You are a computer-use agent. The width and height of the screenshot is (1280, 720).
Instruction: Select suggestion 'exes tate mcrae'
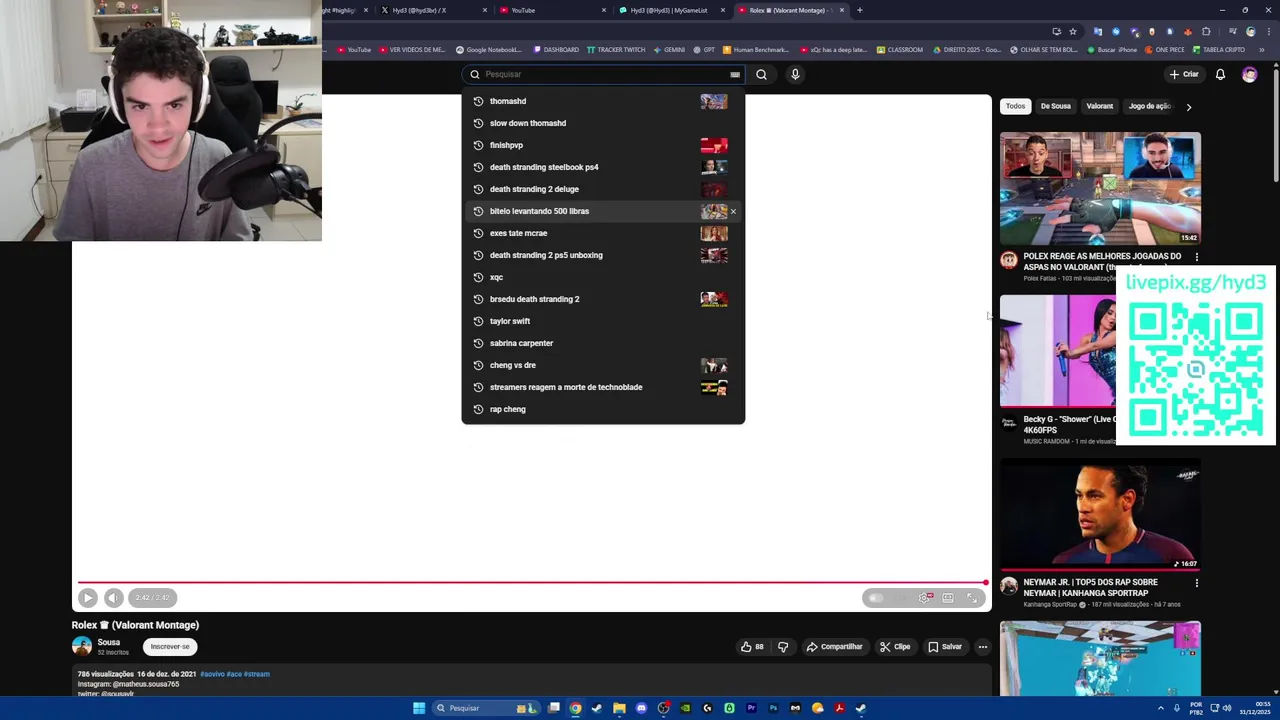(603, 233)
